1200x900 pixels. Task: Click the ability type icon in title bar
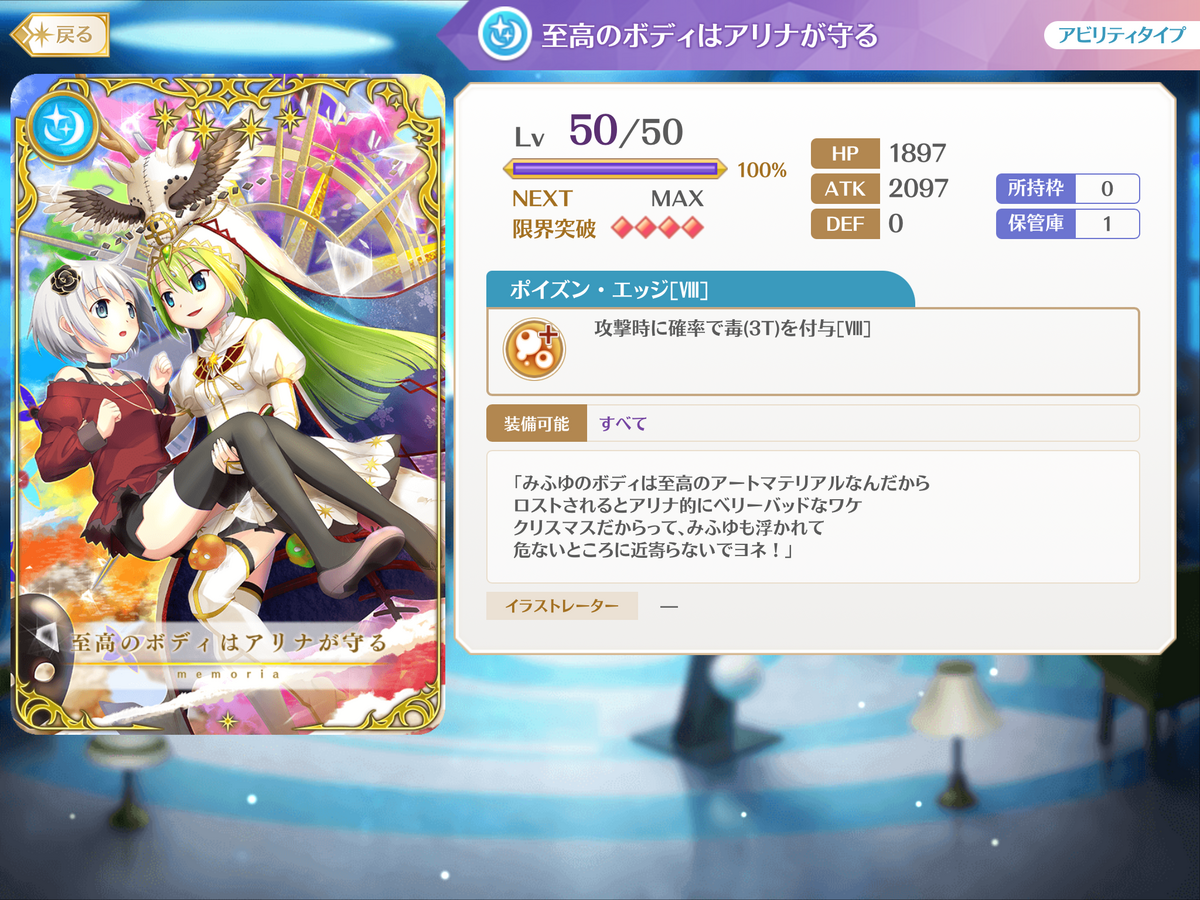505,36
